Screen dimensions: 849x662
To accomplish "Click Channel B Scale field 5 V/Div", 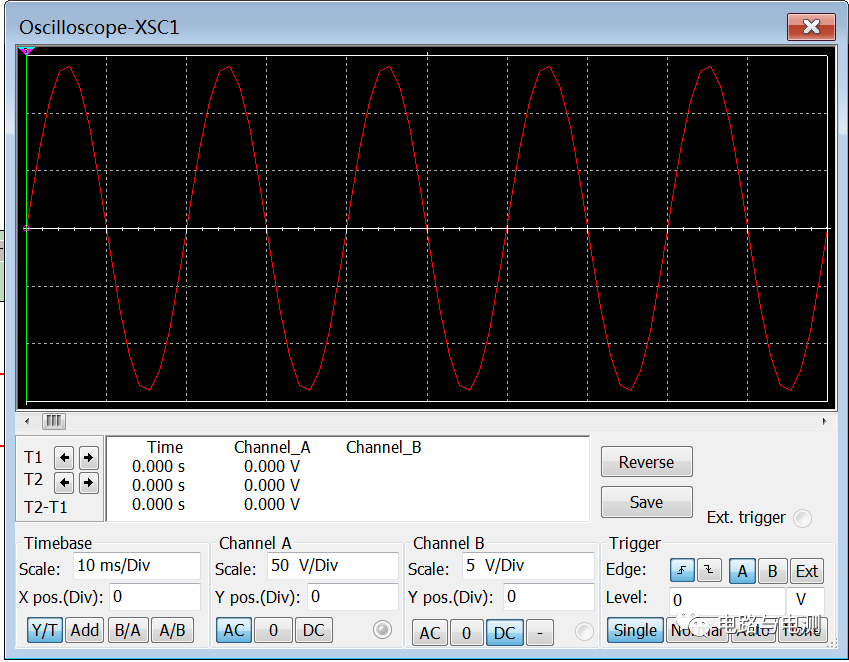I will click(528, 566).
